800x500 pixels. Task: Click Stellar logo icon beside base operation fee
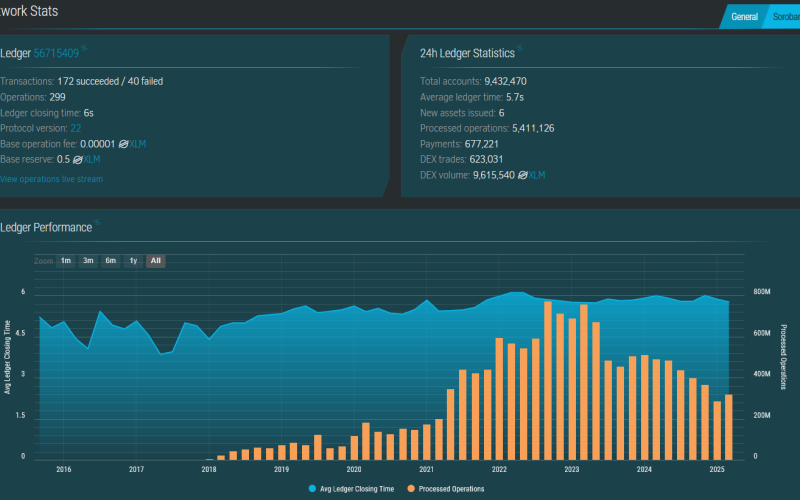(x=122, y=144)
